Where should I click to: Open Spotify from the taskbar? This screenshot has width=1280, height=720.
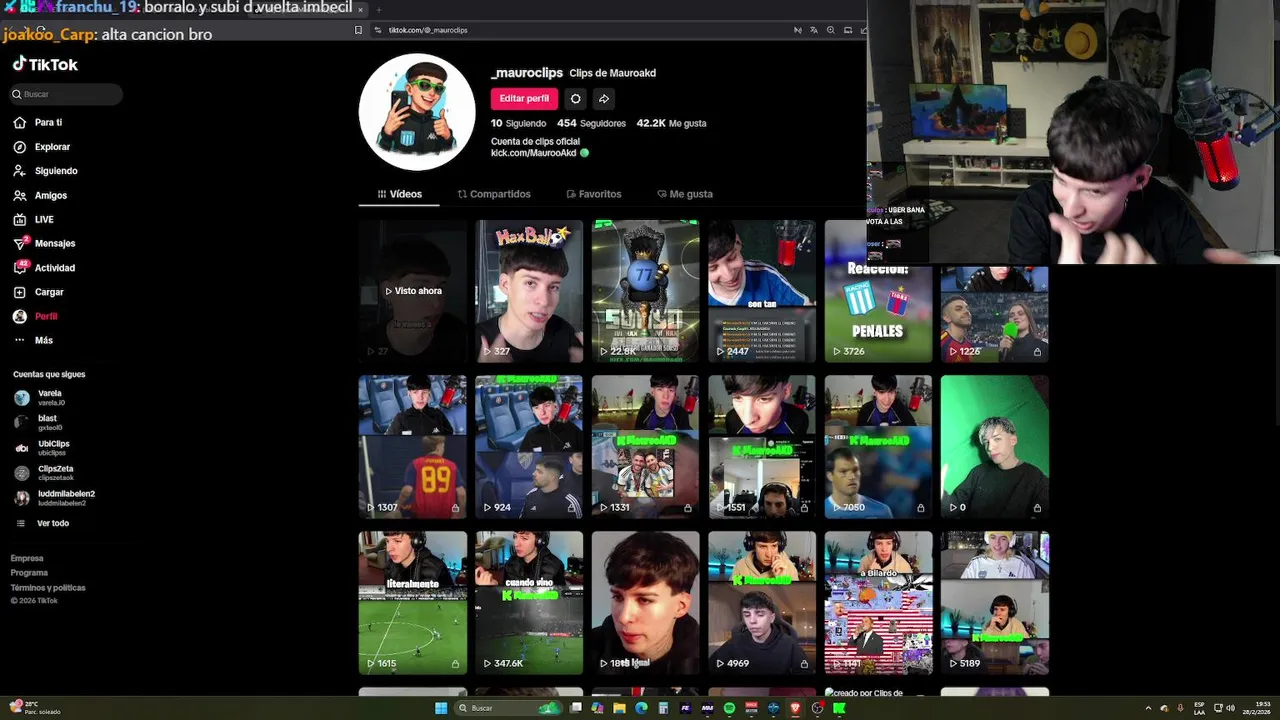pyautogui.click(x=729, y=708)
